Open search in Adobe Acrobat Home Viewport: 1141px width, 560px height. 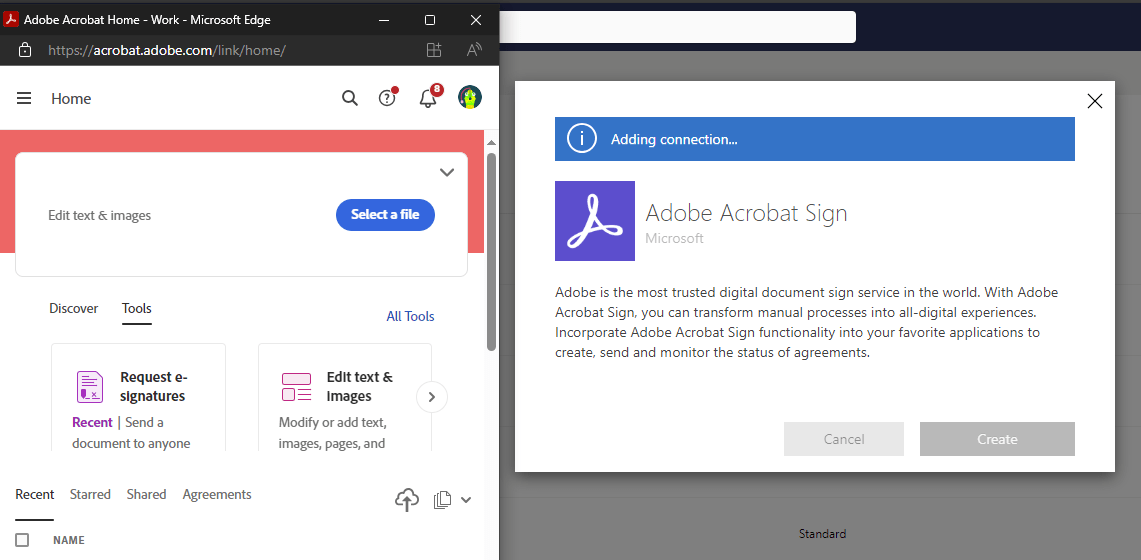[x=350, y=98]
